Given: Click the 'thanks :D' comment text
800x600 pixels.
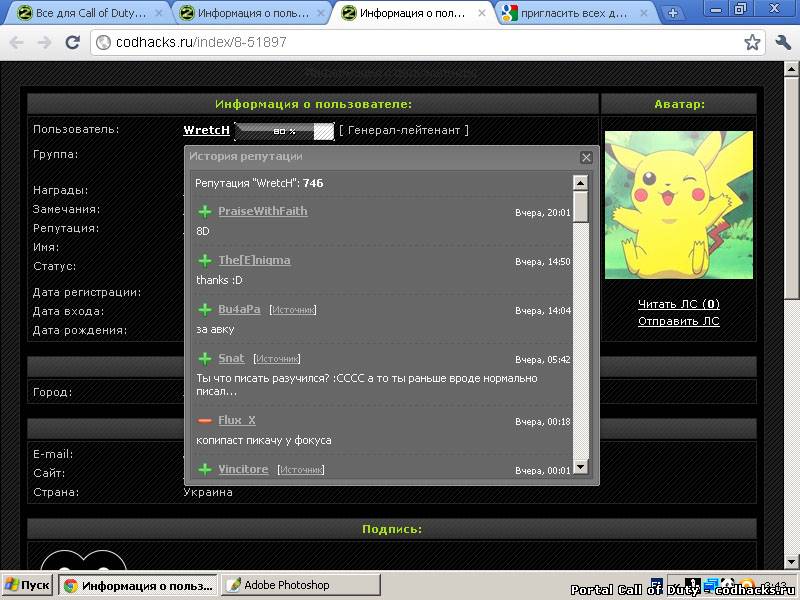Looking at the screenshot, I should 219,280.
